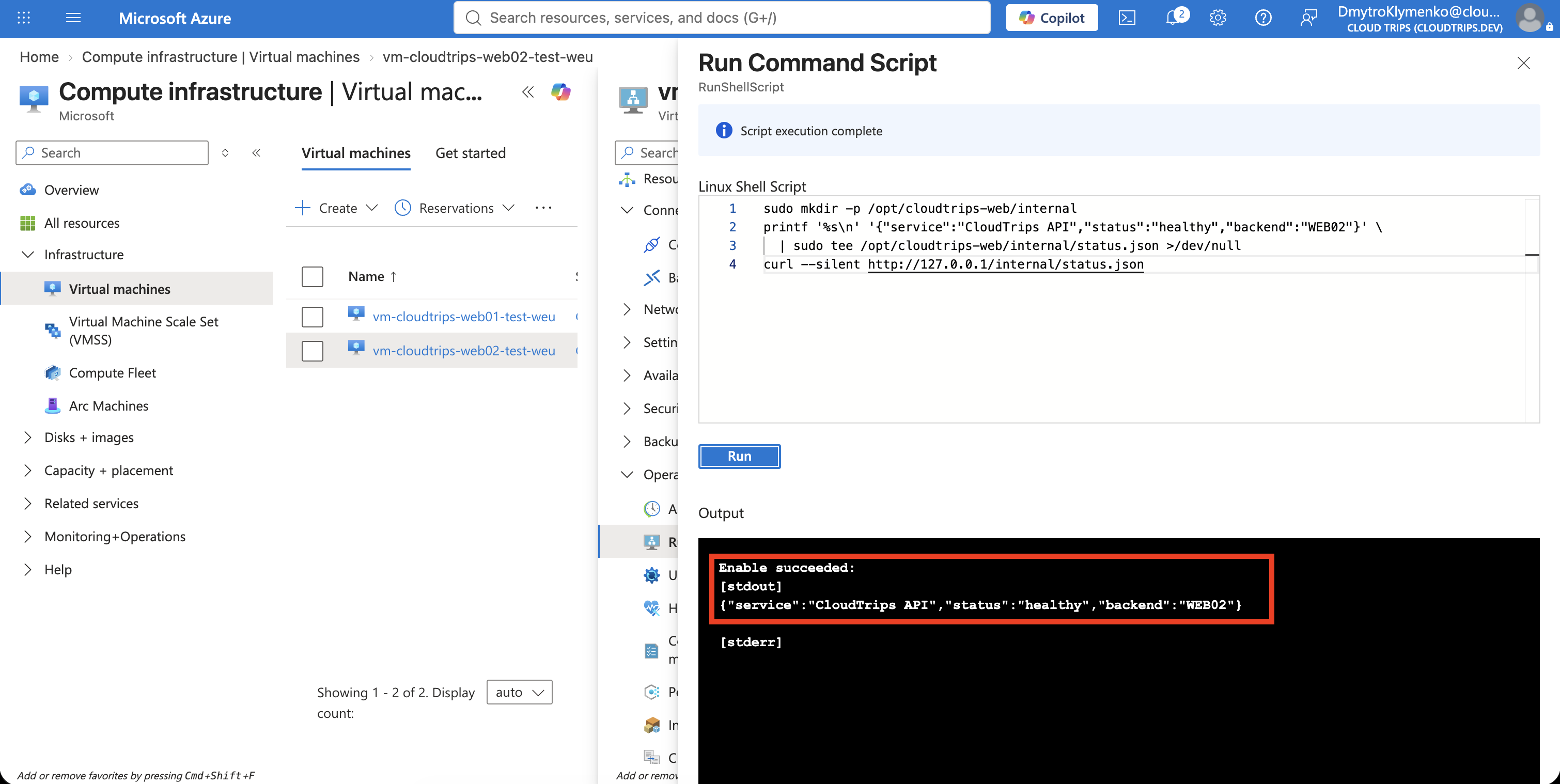
Task: Expand Capacity + placement group
Action: 28,471
